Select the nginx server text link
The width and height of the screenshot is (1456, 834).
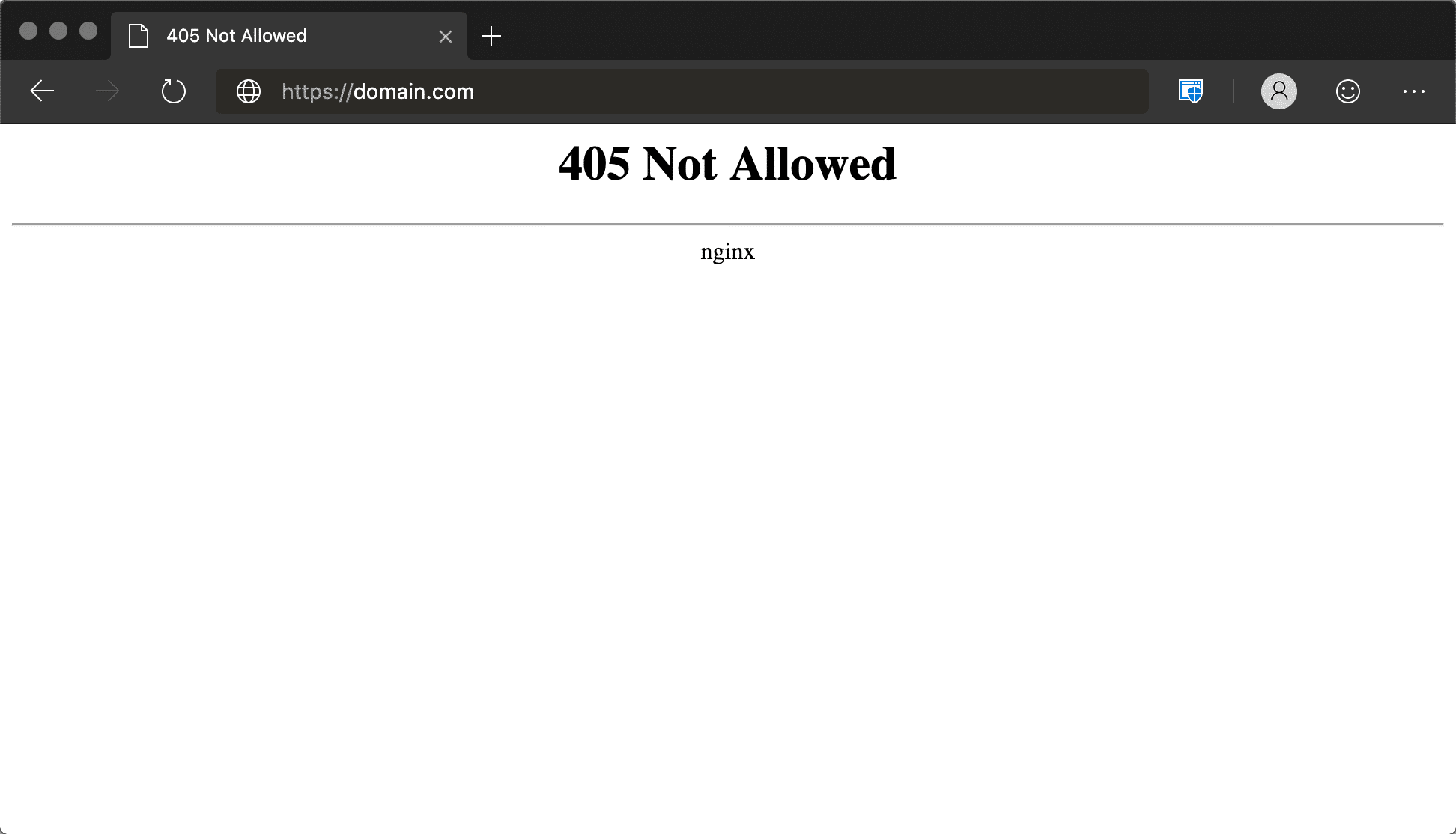click(727, 251)
